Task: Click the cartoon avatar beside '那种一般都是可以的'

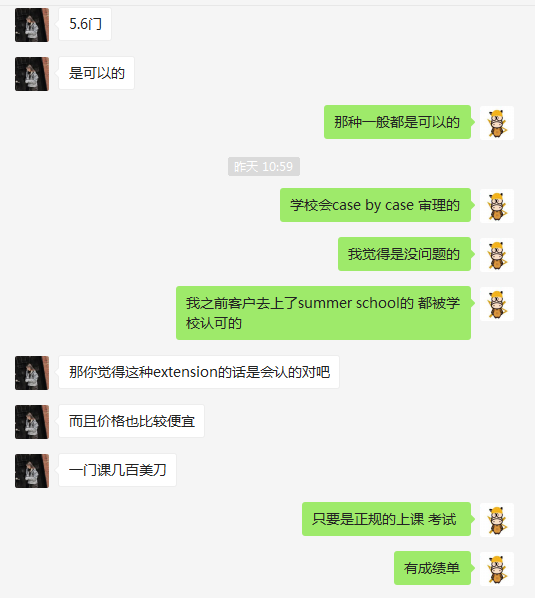Action: pyautogui.click(x=497, y=123)
